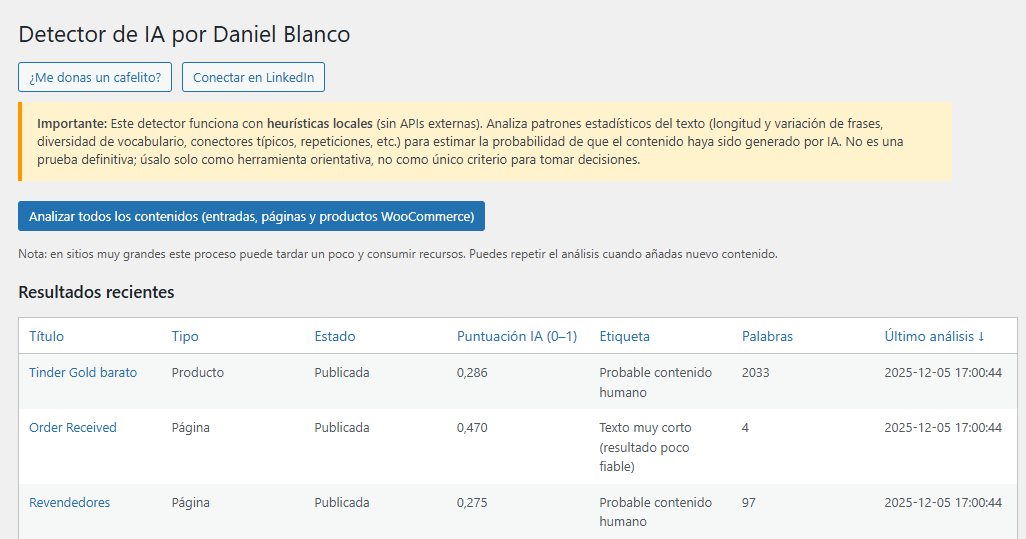Viewport: 1026px width, 539px height.
Task: Click the 'Detector de IA por Daniel Blanco' title
Action: click(184, 34)
